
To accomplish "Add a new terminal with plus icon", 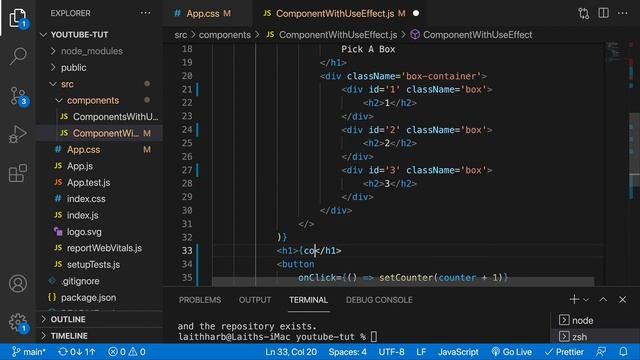I will pos(574,299).
